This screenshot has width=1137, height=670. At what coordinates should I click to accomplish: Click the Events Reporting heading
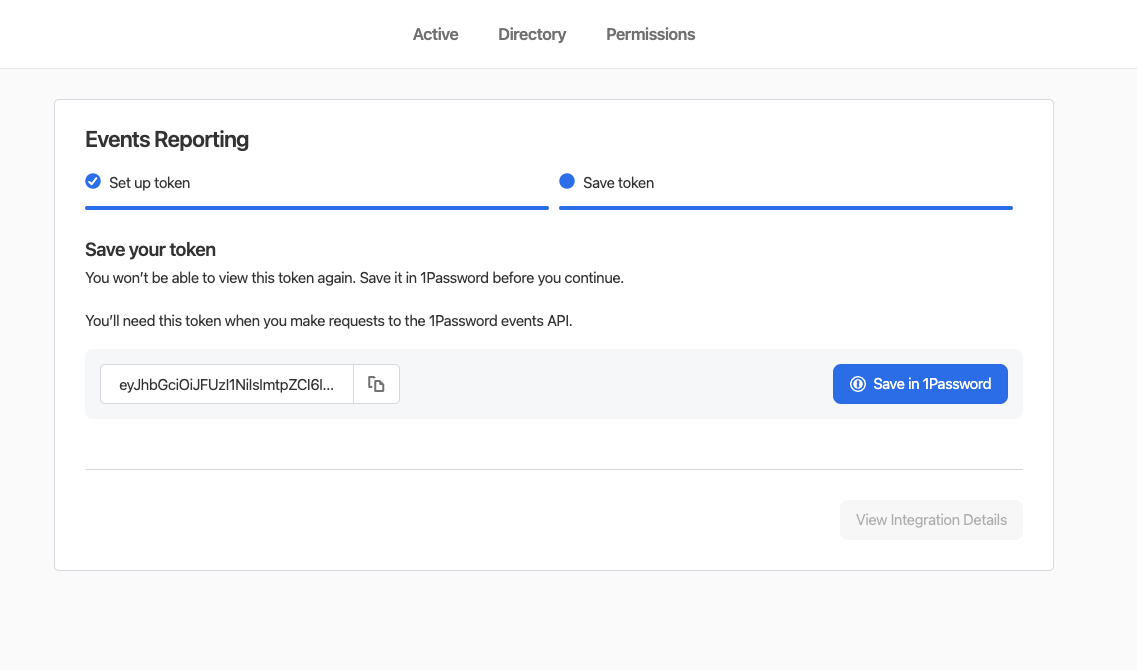click(167, 140)
